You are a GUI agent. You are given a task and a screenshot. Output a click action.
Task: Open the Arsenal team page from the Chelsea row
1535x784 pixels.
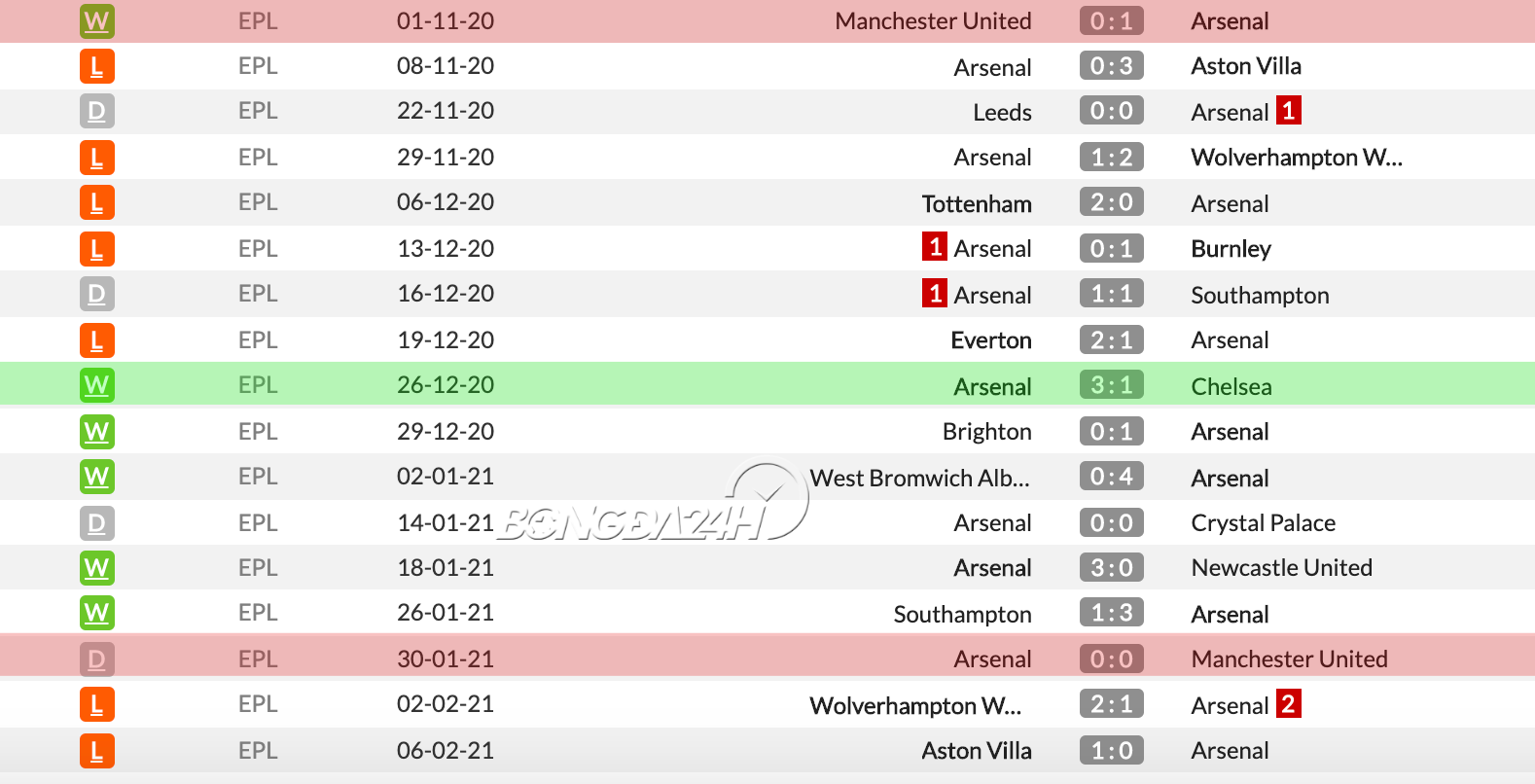click(x=992, y=386)
